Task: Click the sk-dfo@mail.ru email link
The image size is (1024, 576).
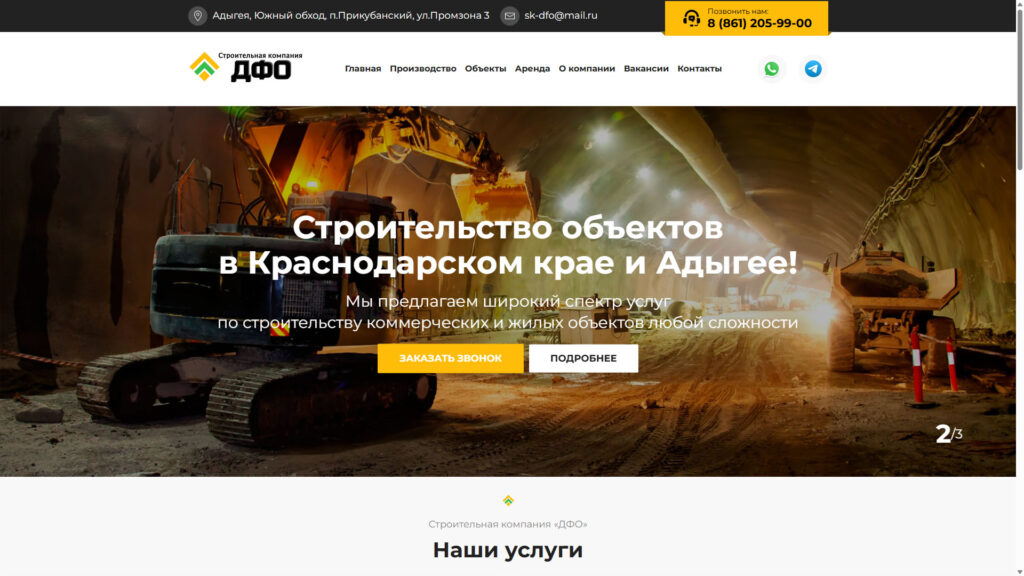Action: click(x=561, y=16)
